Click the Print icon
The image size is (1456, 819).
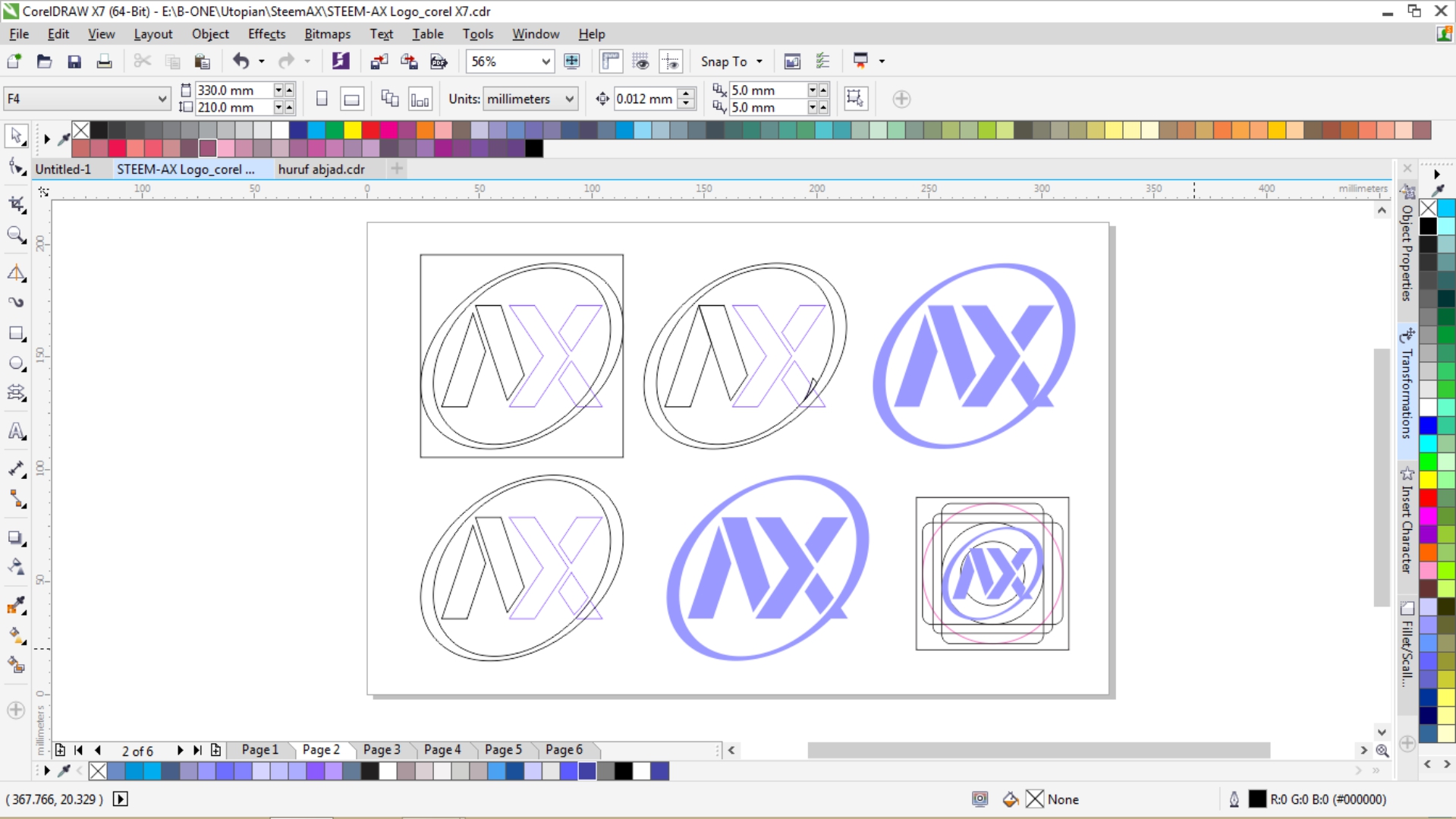(x=104, y=61)
